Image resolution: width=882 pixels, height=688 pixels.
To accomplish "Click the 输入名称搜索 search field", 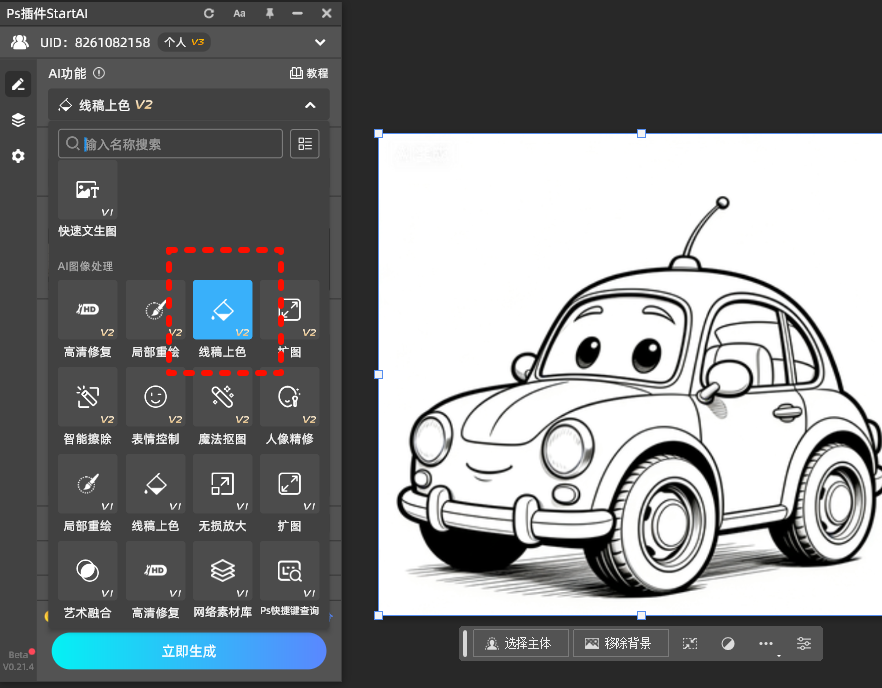I will coord(170,144).
